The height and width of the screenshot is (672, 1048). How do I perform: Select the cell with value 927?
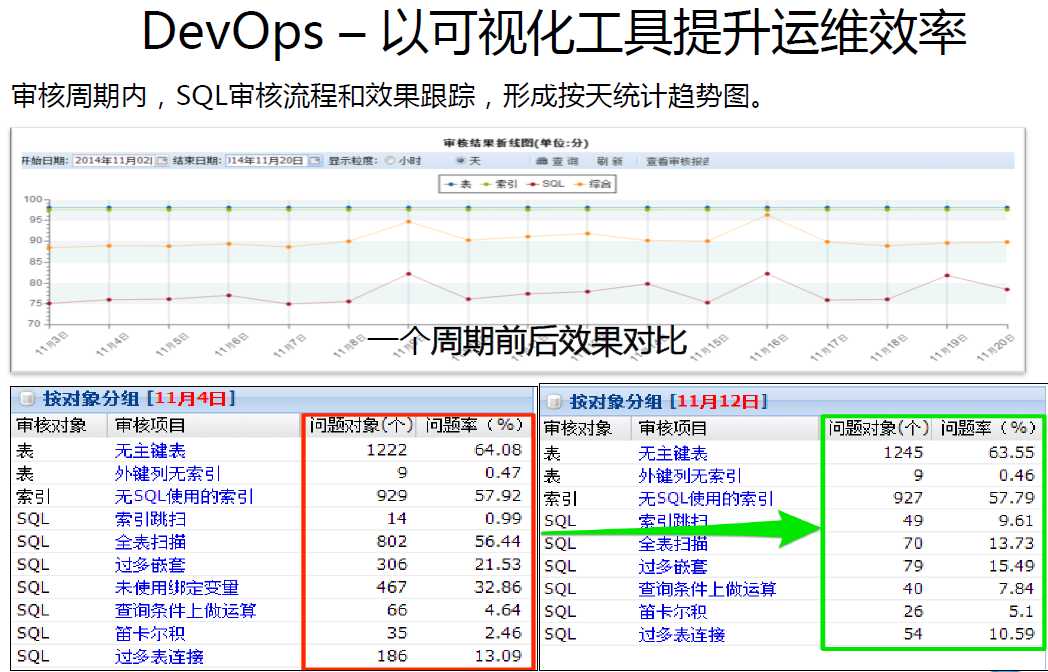click(x=908, y=498)
